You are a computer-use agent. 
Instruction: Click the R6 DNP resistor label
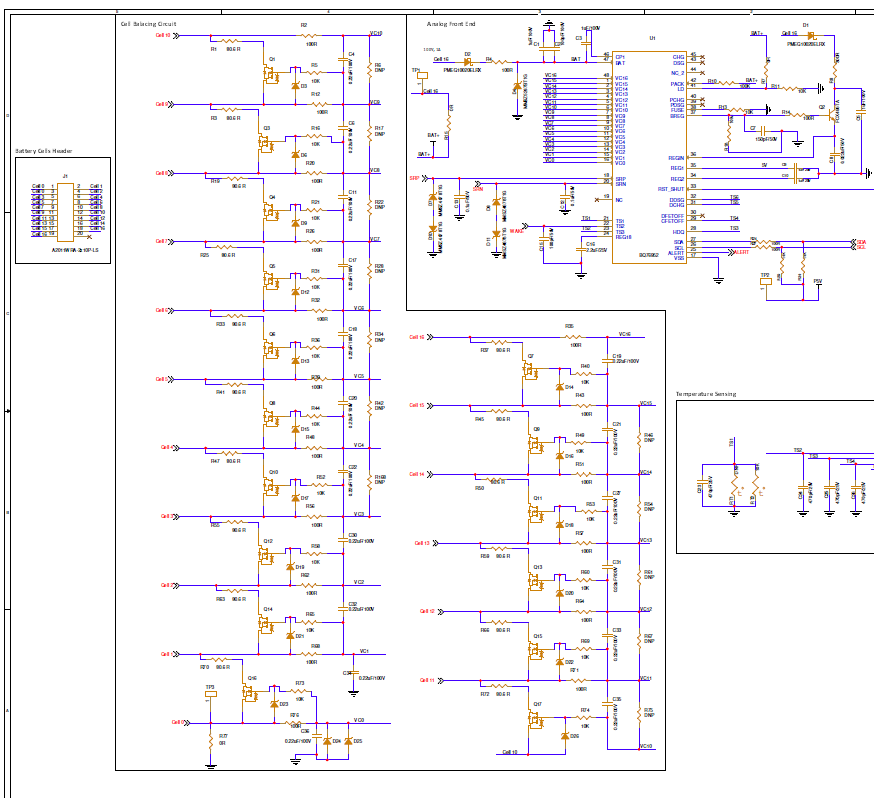click(x=379, y=67)
